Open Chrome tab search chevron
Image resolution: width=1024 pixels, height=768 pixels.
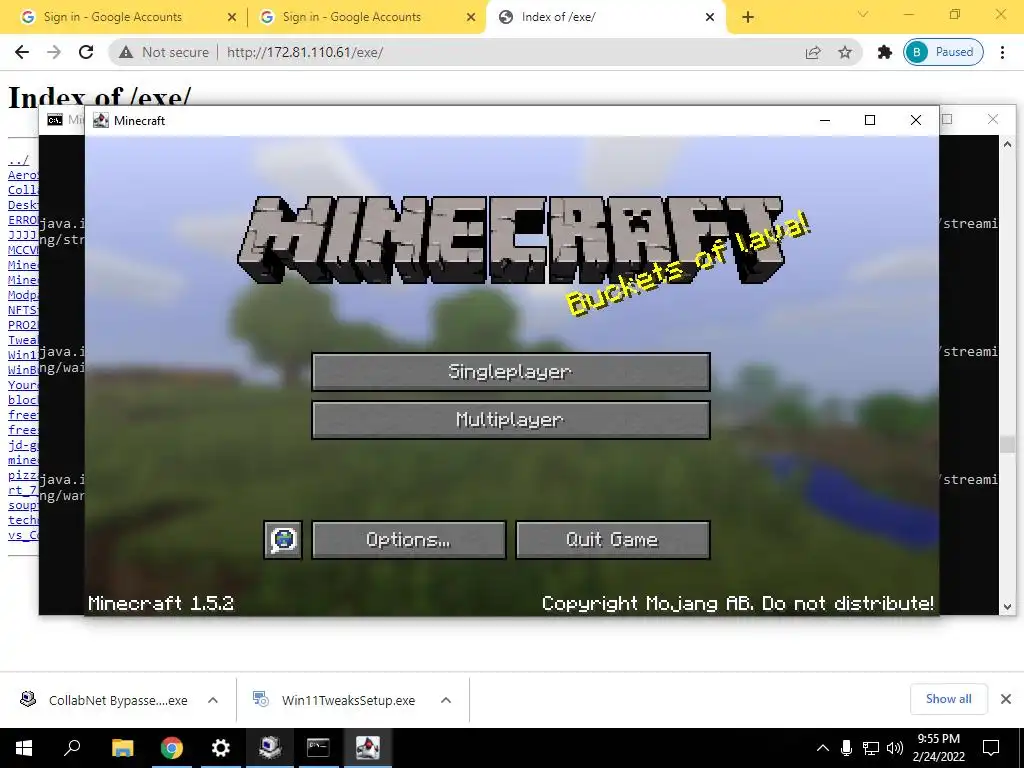pos(863,14)
